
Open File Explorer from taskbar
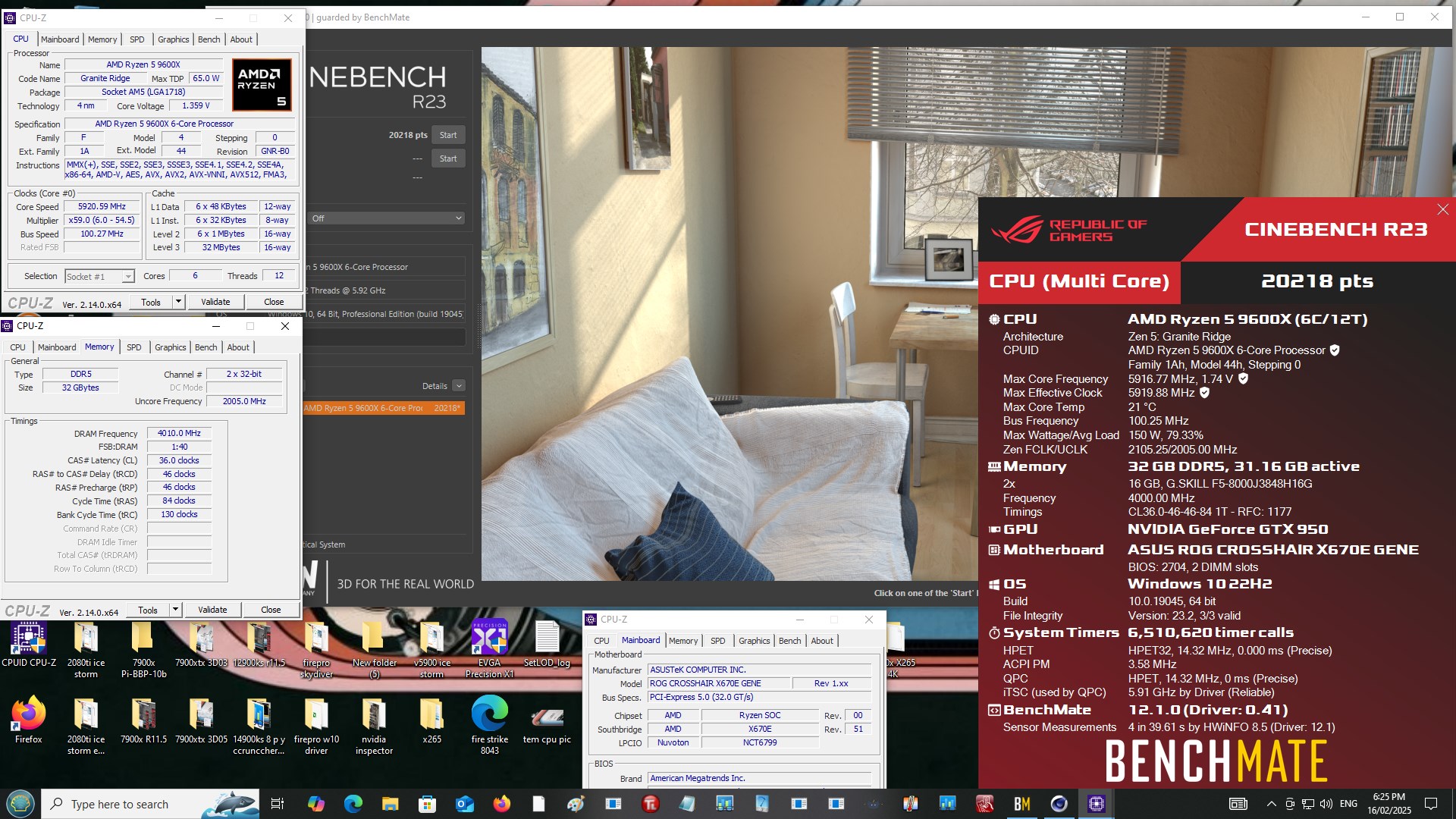390,804
